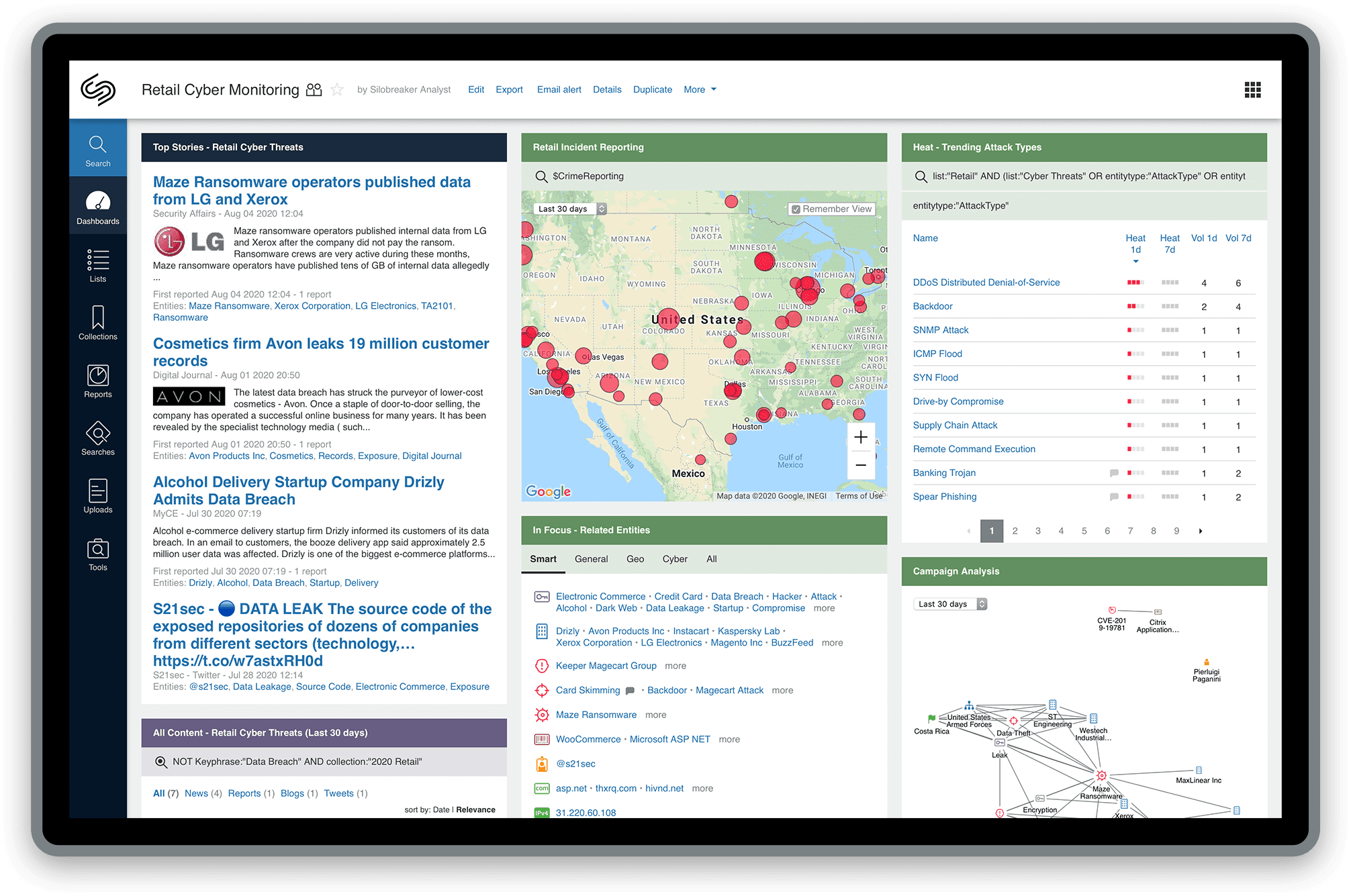The image size is (1351, 896).
Task: Zoom in on the incident map
Action: pos(861,438)
